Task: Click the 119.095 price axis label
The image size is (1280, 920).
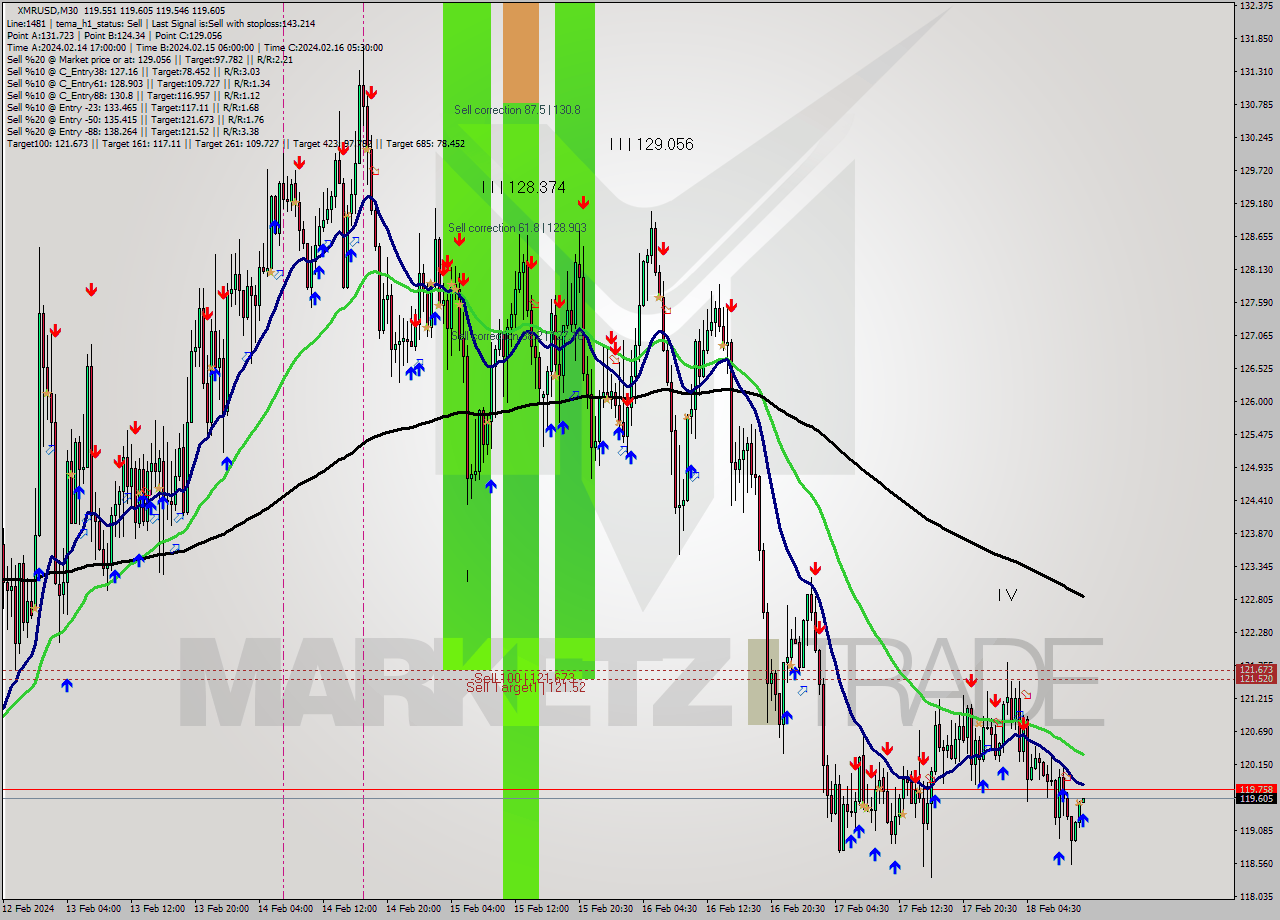Action: 1256,831
